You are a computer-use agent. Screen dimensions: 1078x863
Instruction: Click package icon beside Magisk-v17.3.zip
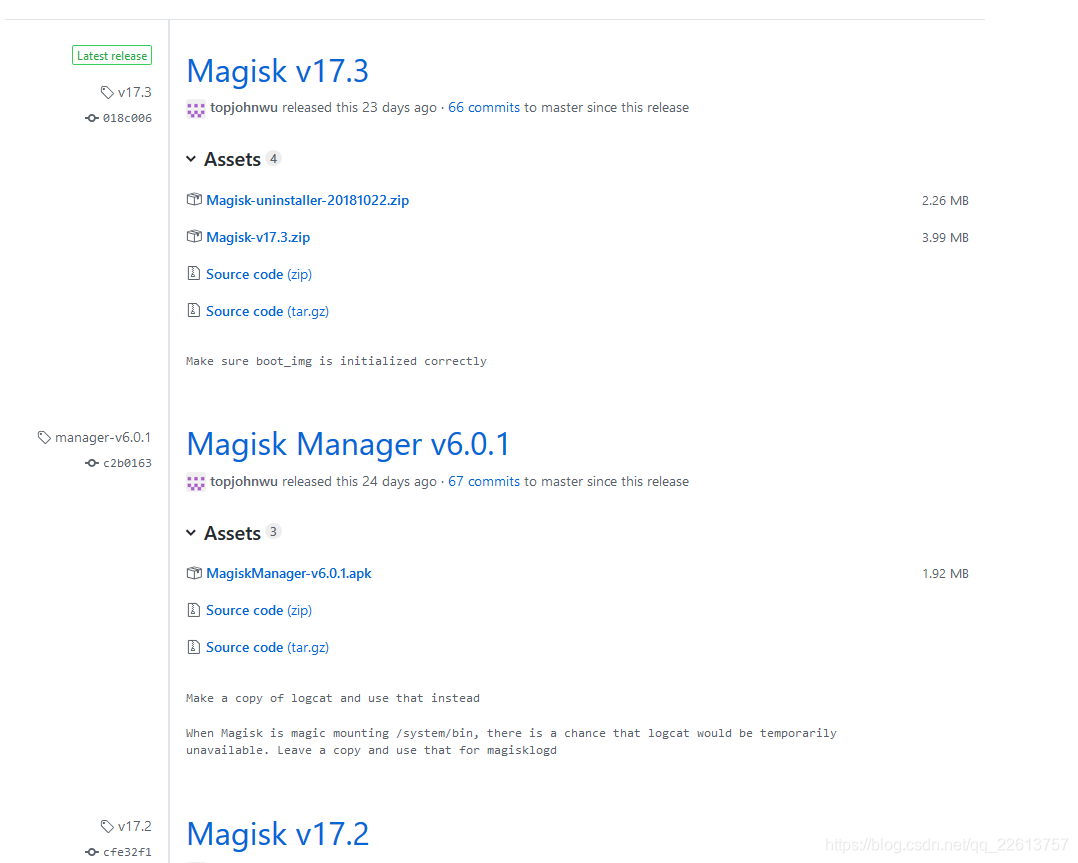194,237
